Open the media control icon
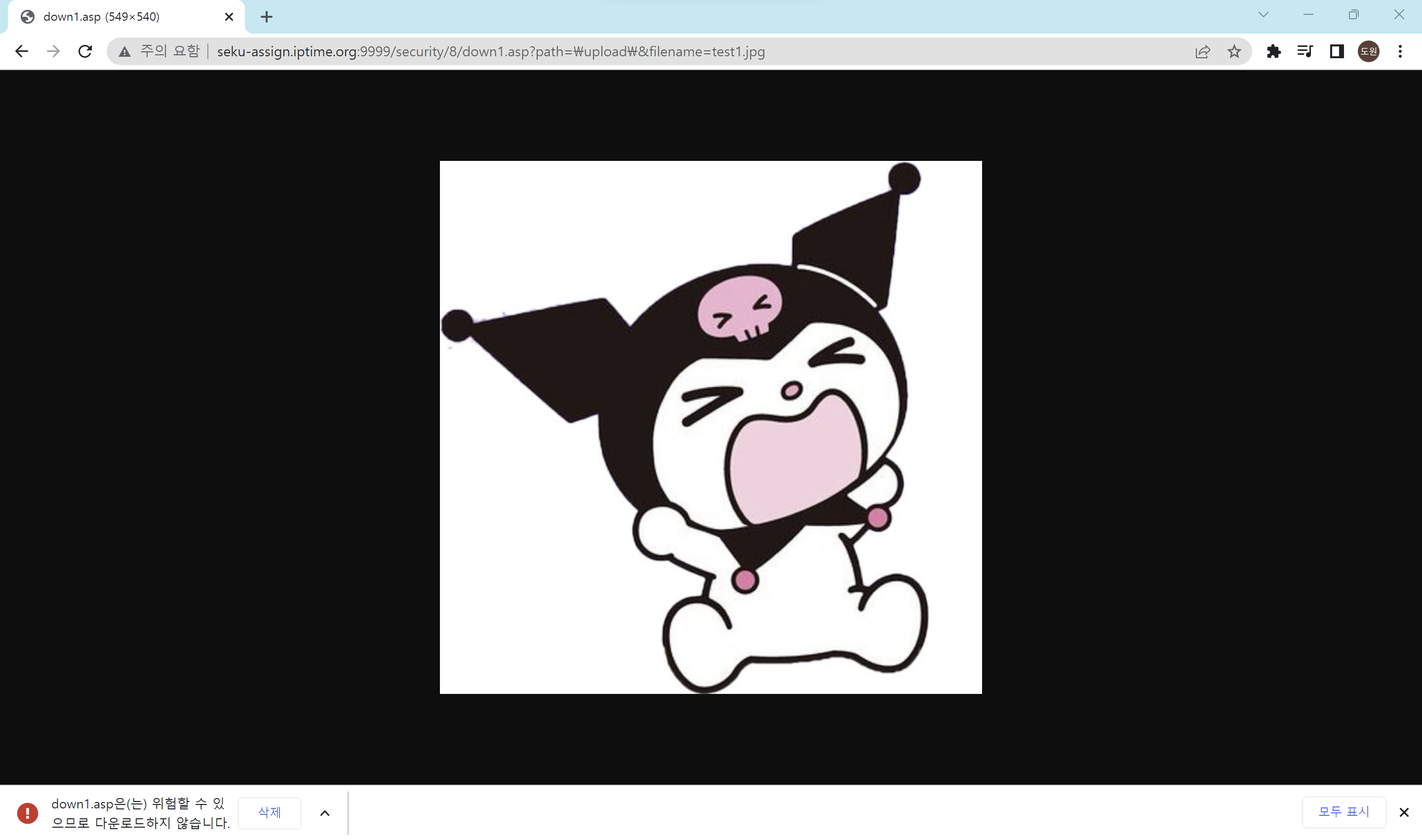Screen dimensions: 1422x840 click(1305, 51)
